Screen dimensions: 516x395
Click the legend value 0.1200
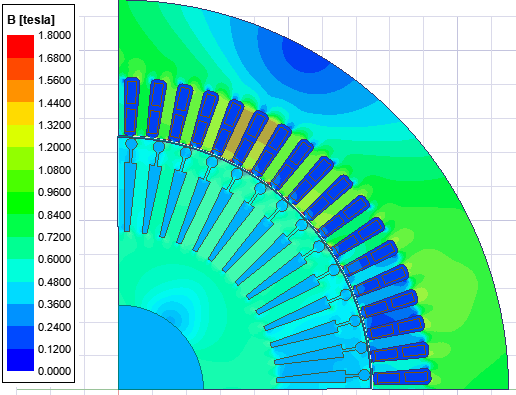(54, 349)
